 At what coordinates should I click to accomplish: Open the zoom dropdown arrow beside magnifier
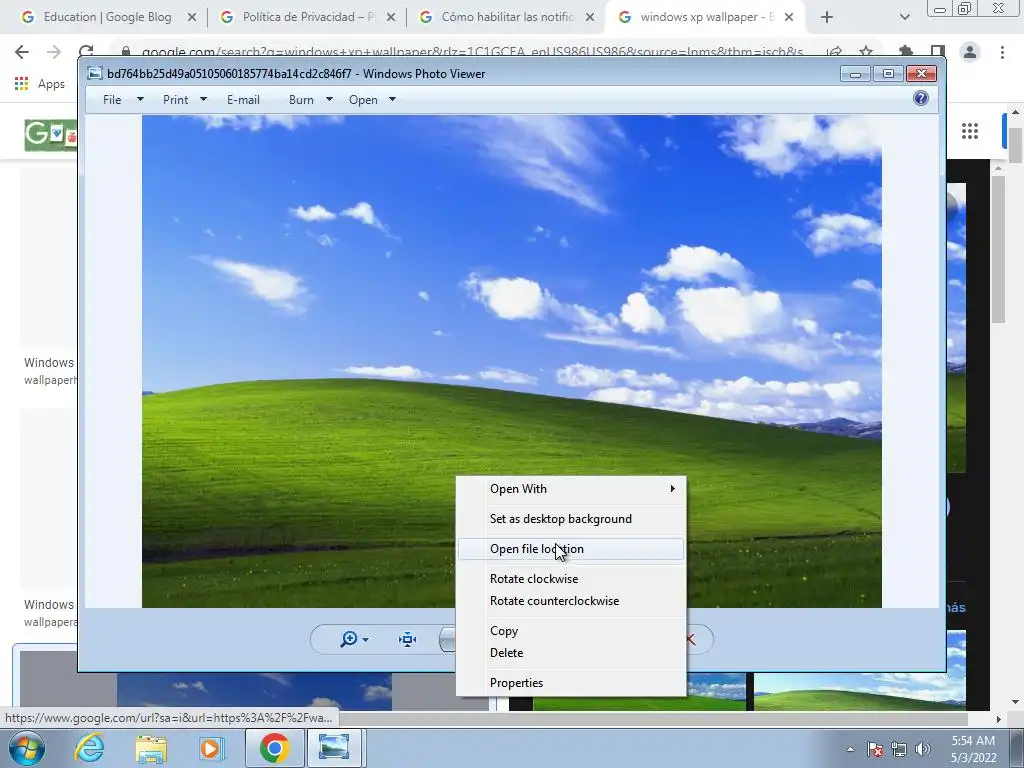[366, 639]
